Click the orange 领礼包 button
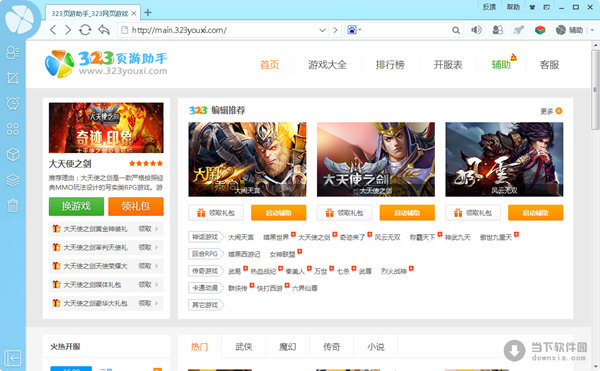 click(136, 207)
